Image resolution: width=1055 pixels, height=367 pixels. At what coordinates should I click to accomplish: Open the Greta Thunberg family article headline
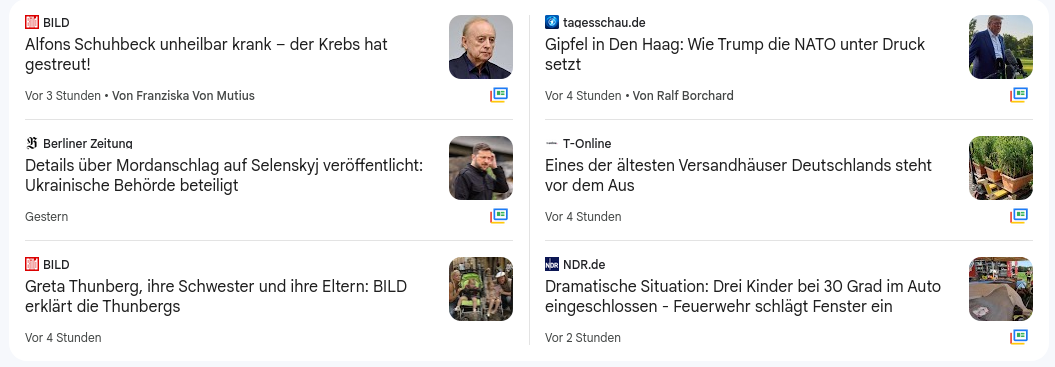pyautogui.click(x=216, y=296)
